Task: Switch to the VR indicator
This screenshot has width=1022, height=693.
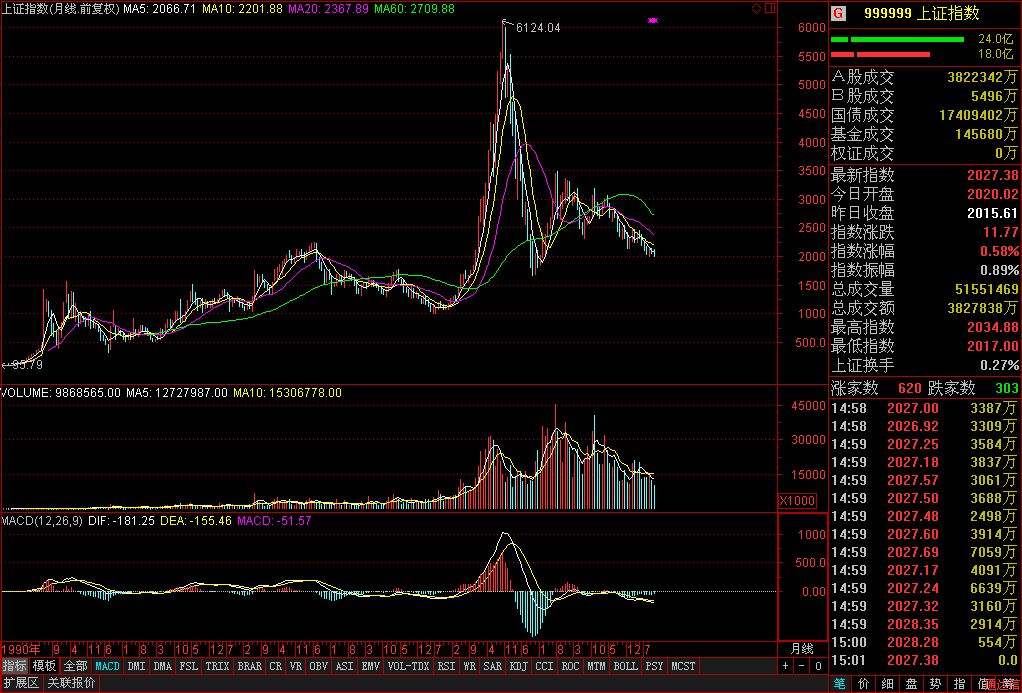Action: click(296, 666)
